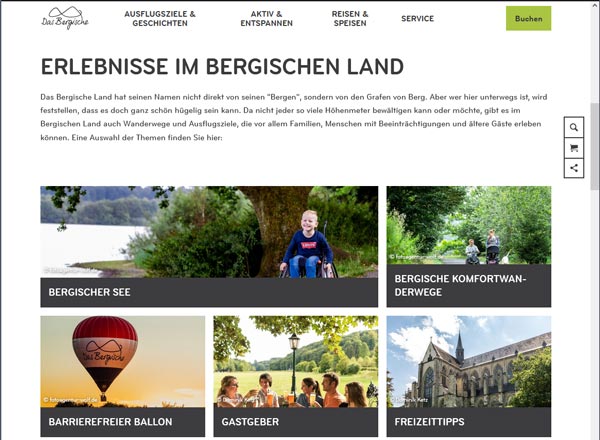Open Reisen & Speisen menu
The height and width of the screenshot is (440, 600).
coord(350,18)
